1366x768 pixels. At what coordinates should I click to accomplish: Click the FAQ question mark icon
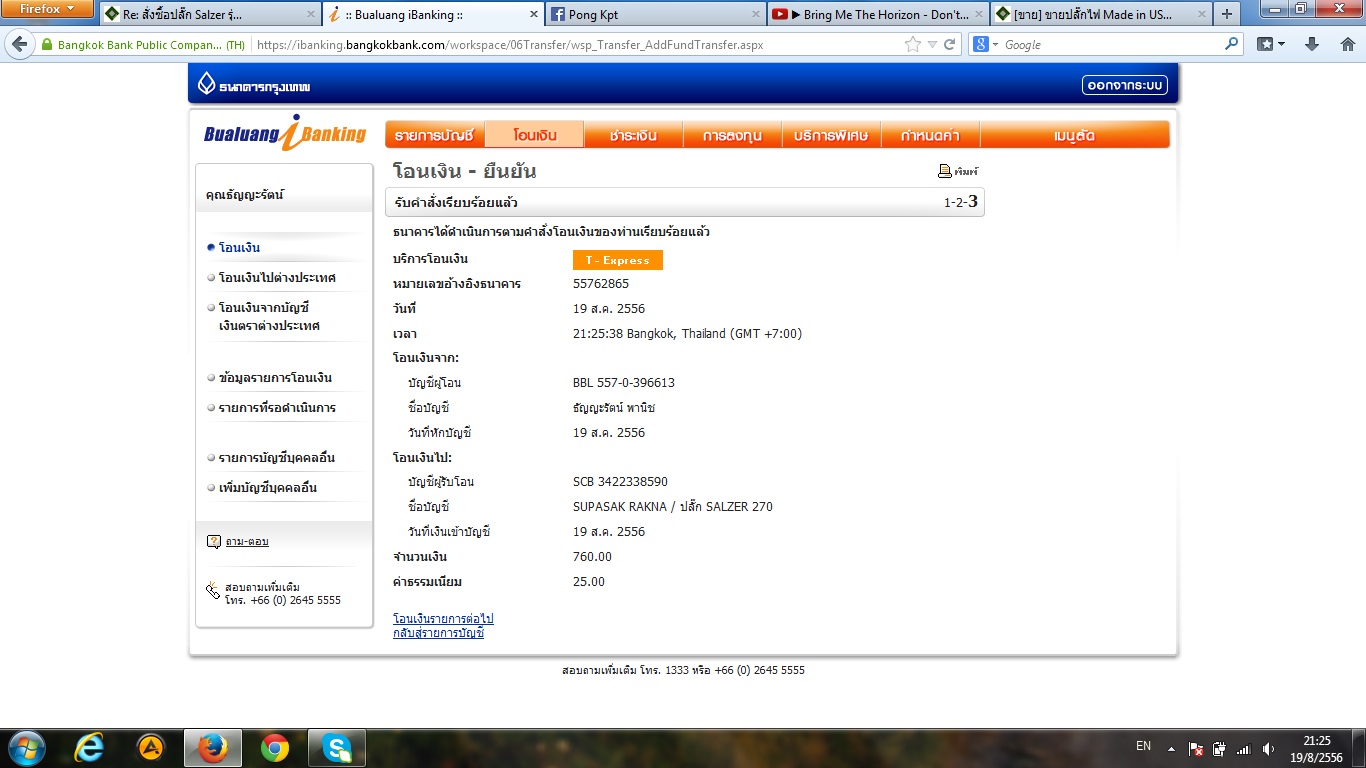pyautogui.click(x=213, y=542)
